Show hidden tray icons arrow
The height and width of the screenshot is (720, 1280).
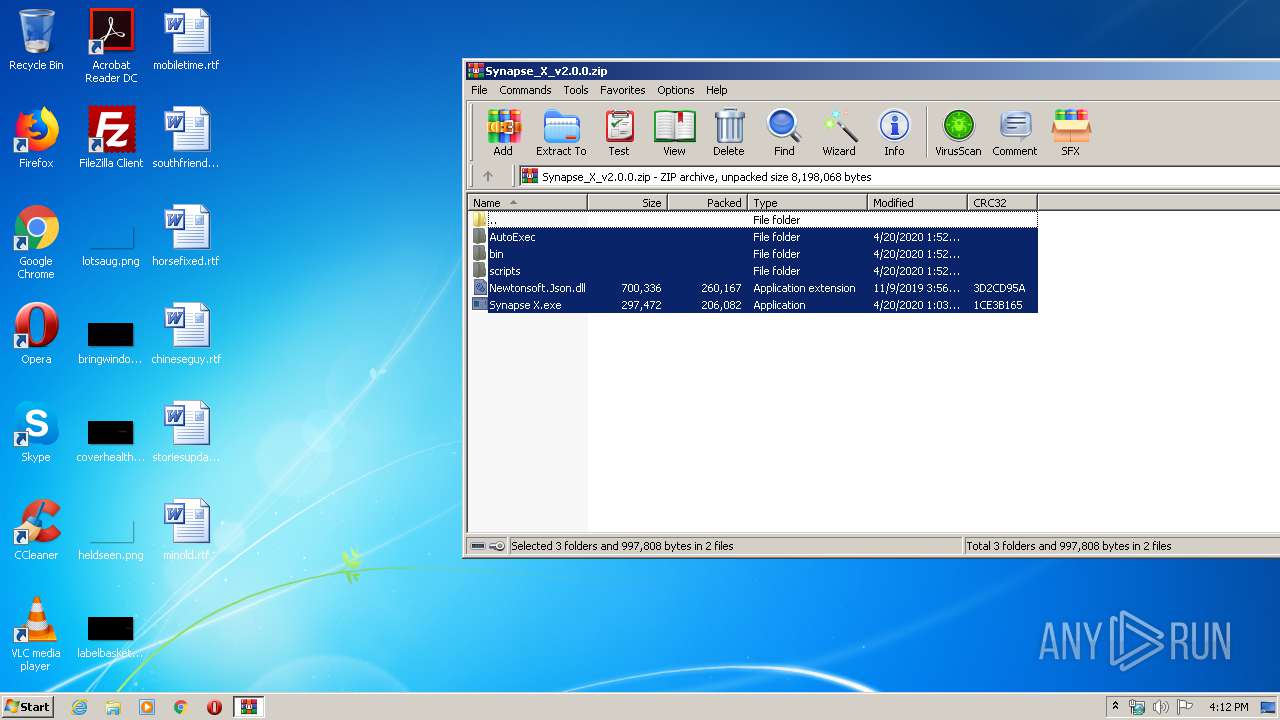tap(1115, 707)
